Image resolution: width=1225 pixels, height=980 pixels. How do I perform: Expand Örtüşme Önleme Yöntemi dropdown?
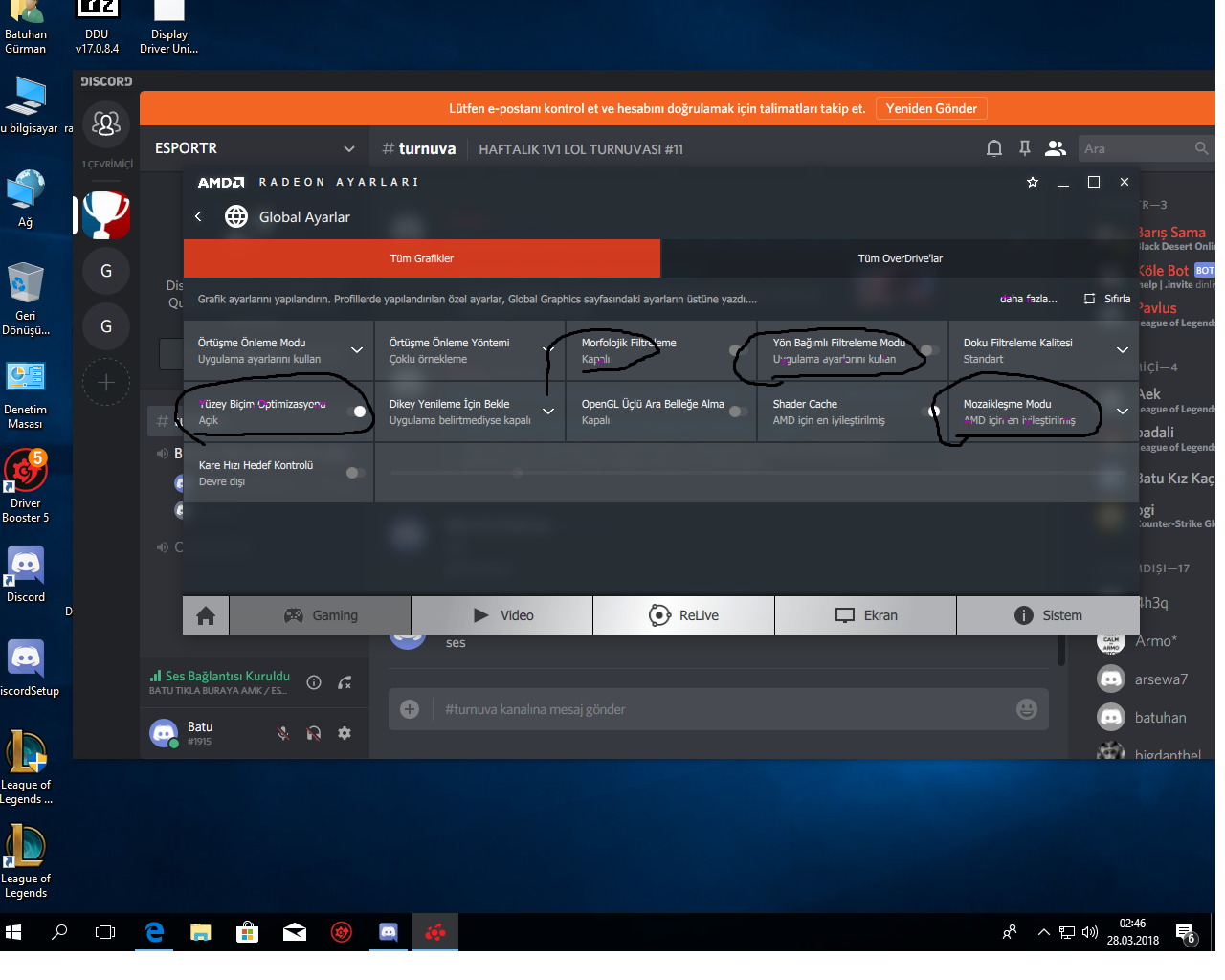coord(548,350)
